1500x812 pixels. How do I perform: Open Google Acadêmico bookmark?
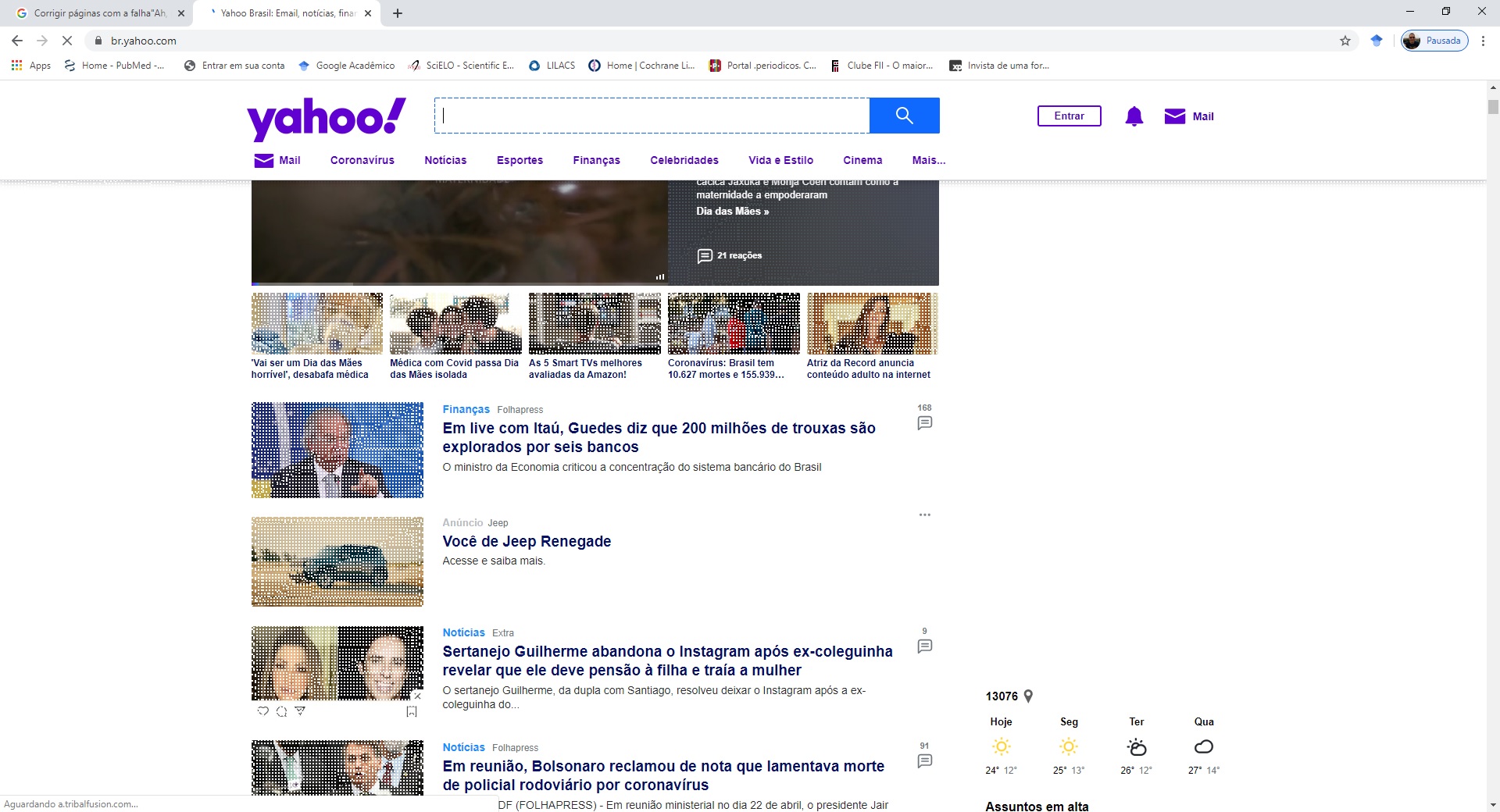click(x=347, y=66)
